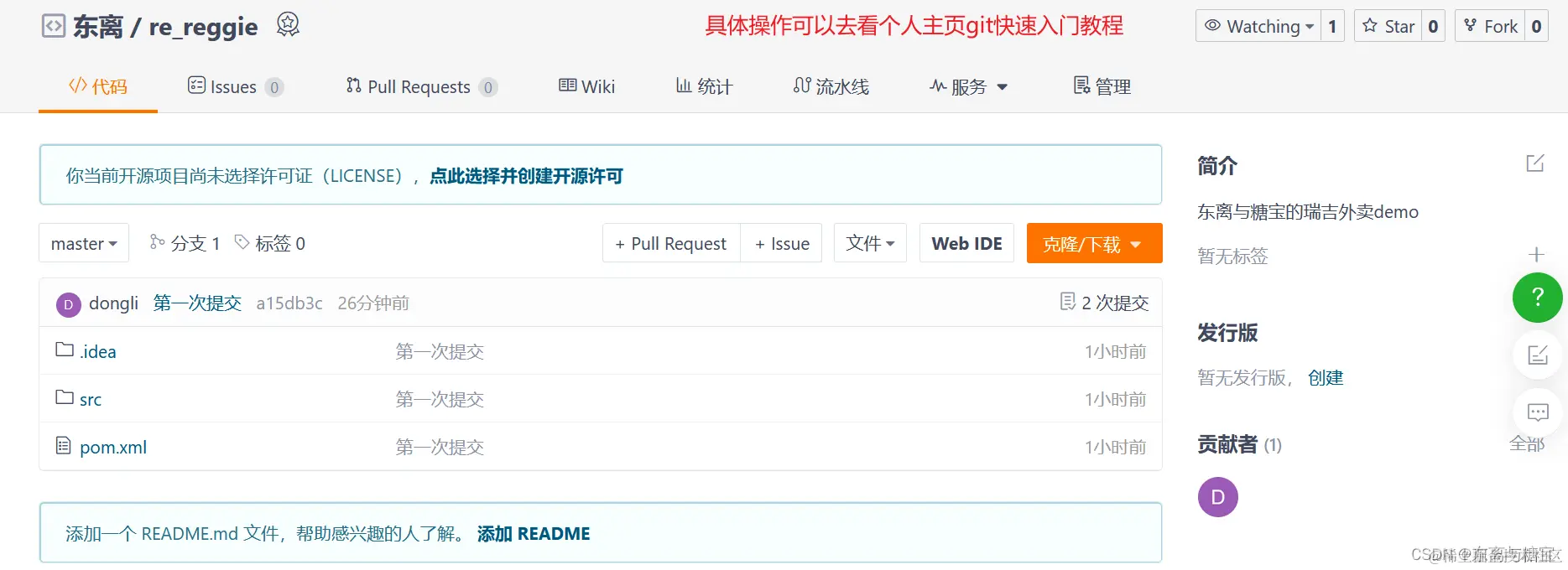Expand the 文件 dropdown

870,243
